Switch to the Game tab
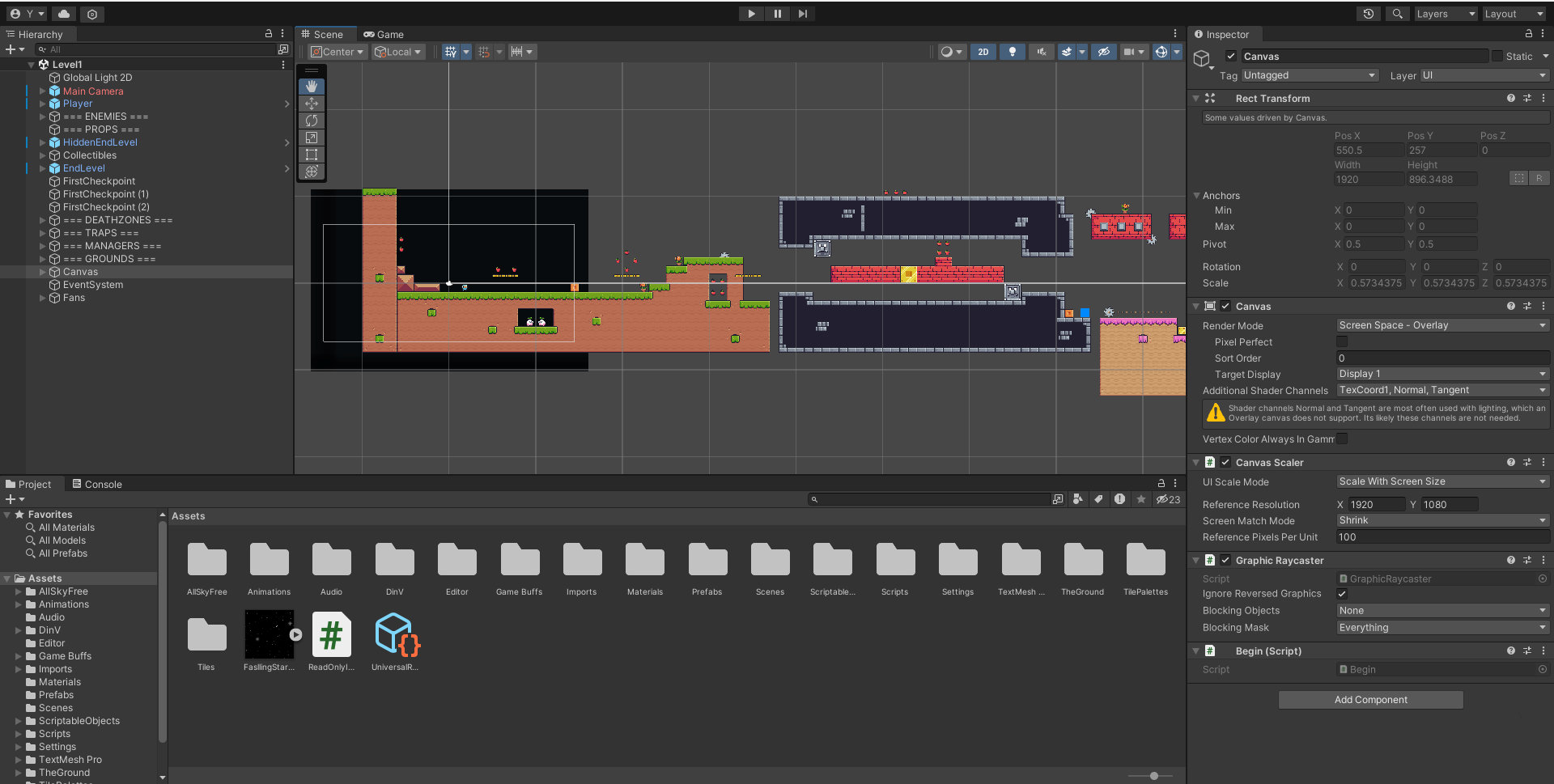The image size is (1554, 784). [384, 34]
